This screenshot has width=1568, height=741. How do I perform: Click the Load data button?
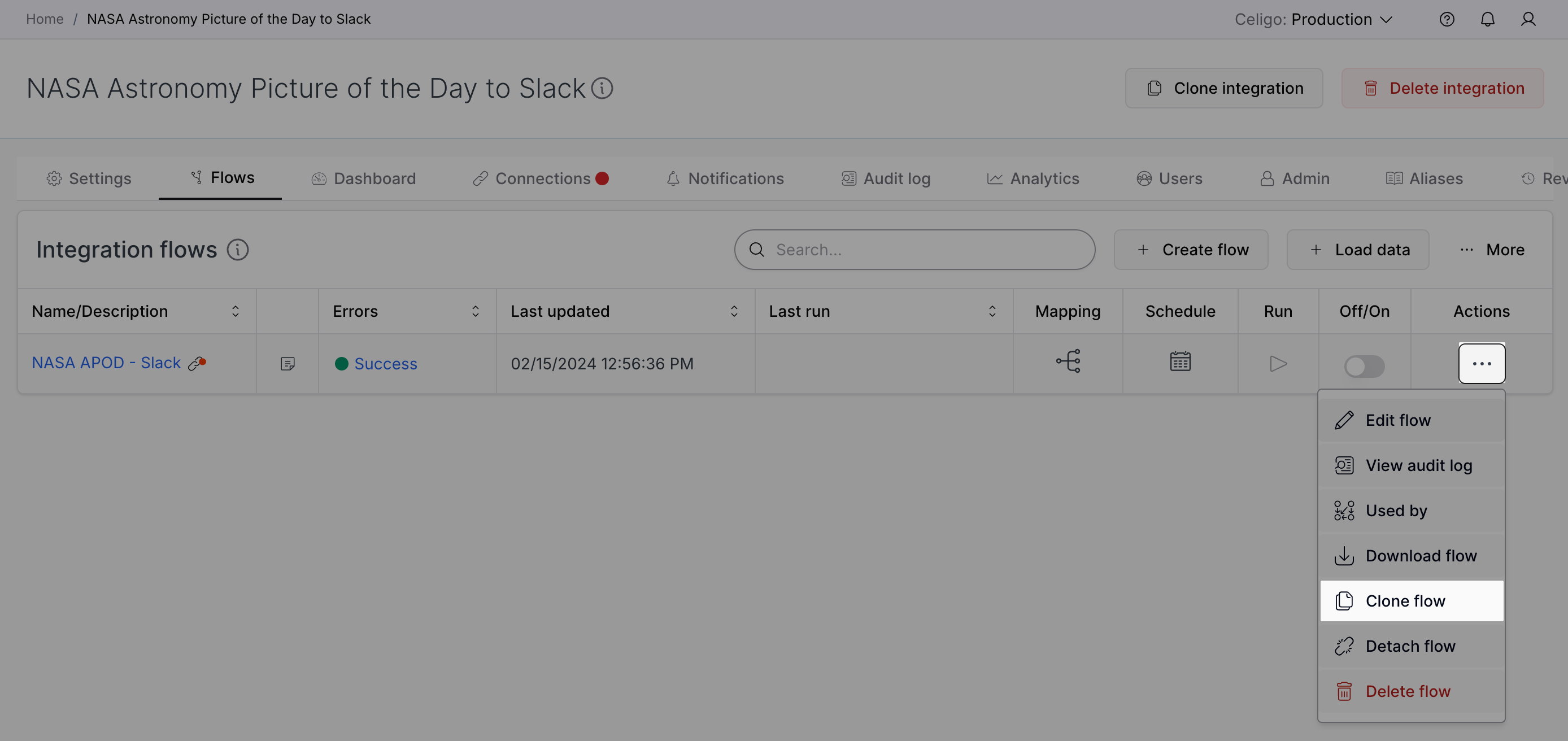(x=1357, y=250)
